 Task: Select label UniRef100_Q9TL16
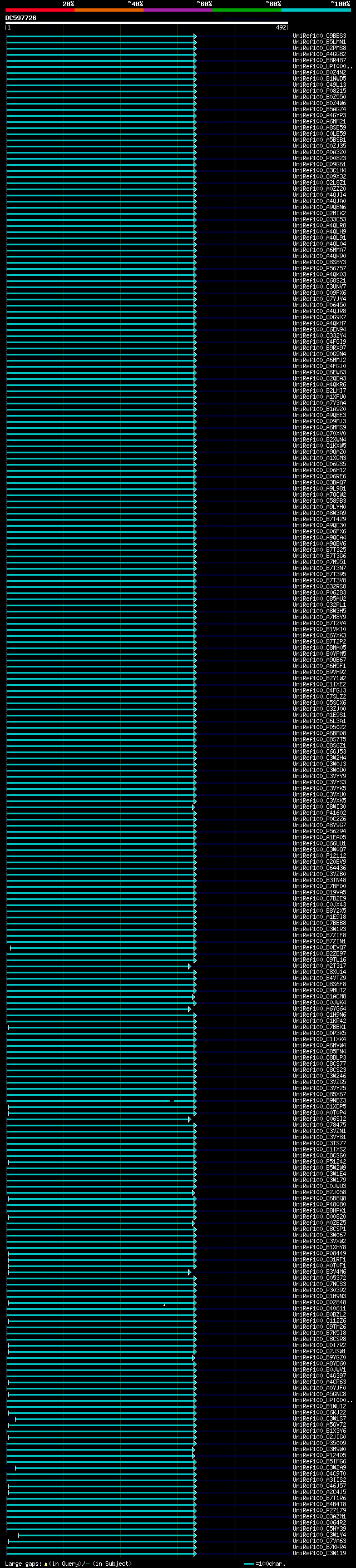(x=319, y=960)
